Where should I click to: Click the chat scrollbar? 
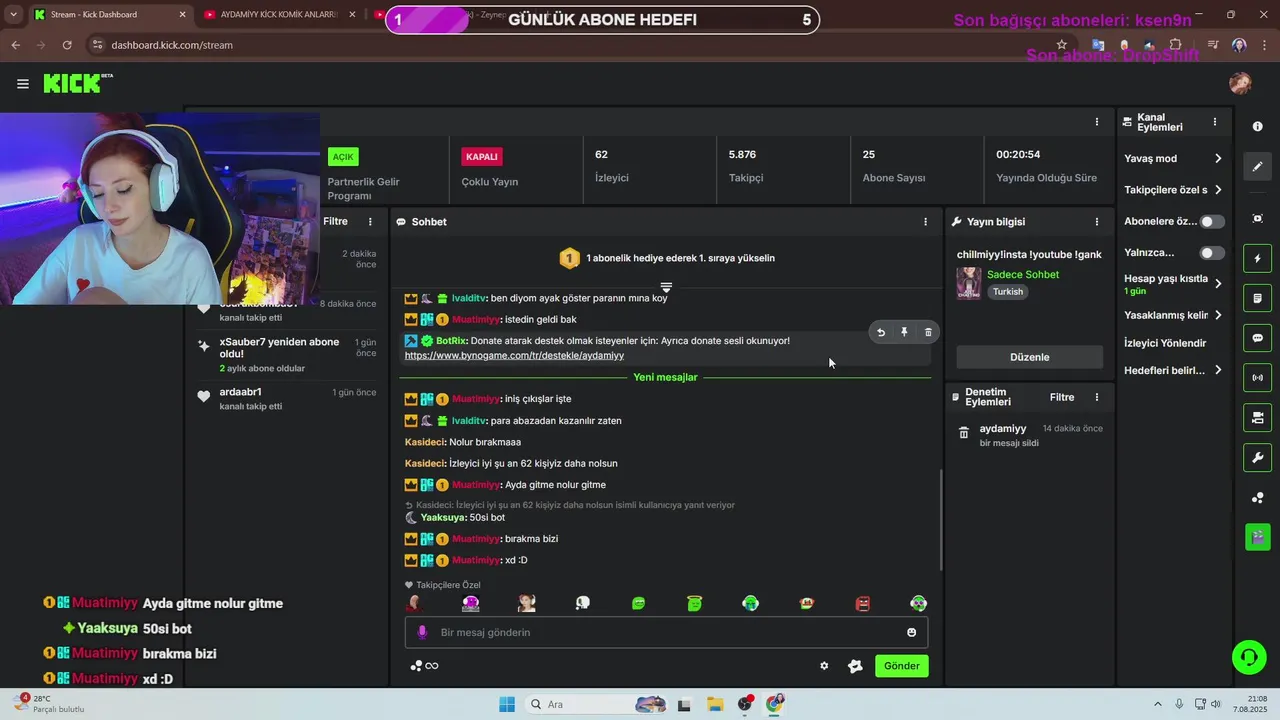click(x=941, y=520)
